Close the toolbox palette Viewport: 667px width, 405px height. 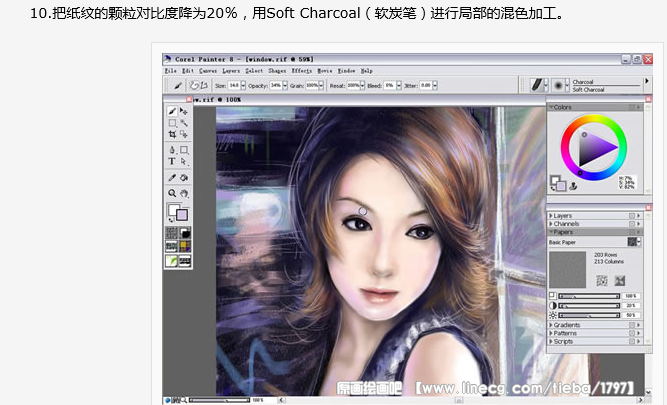[x=189, y=99]
